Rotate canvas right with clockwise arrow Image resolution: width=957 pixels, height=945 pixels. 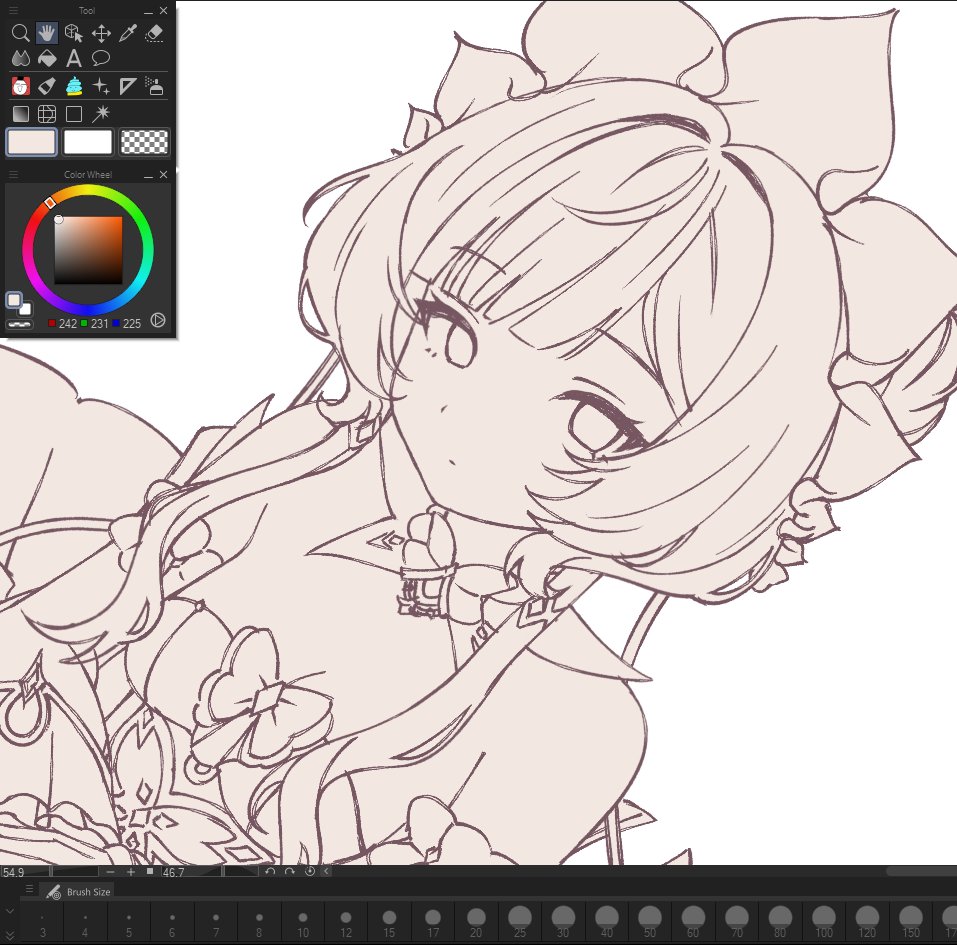point(290,871)
